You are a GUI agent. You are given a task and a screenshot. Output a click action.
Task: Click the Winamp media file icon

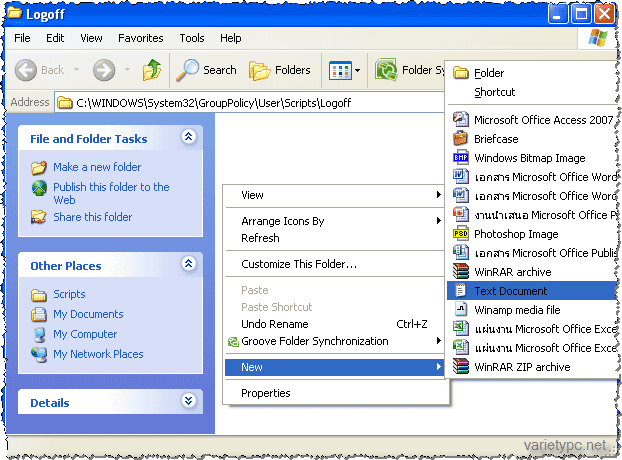coord(461,310)
